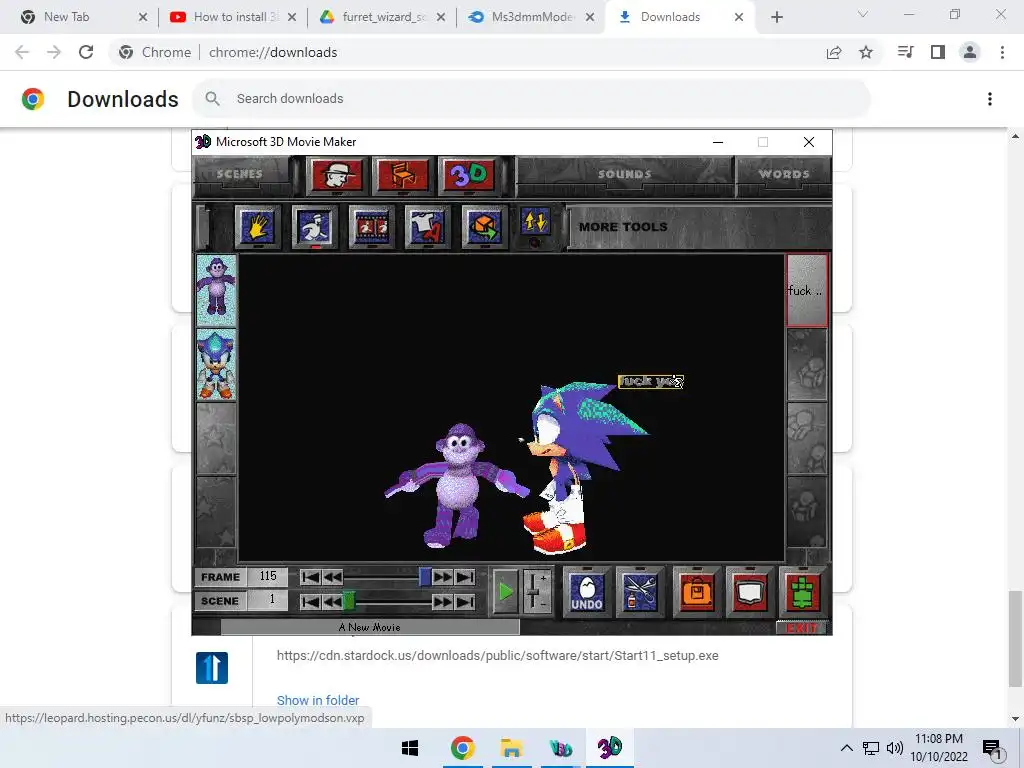The height and width of the screenshot is (768, 1024).
Task: Switch to the Ms3dmmMode tab
Action: coord(530,17)
